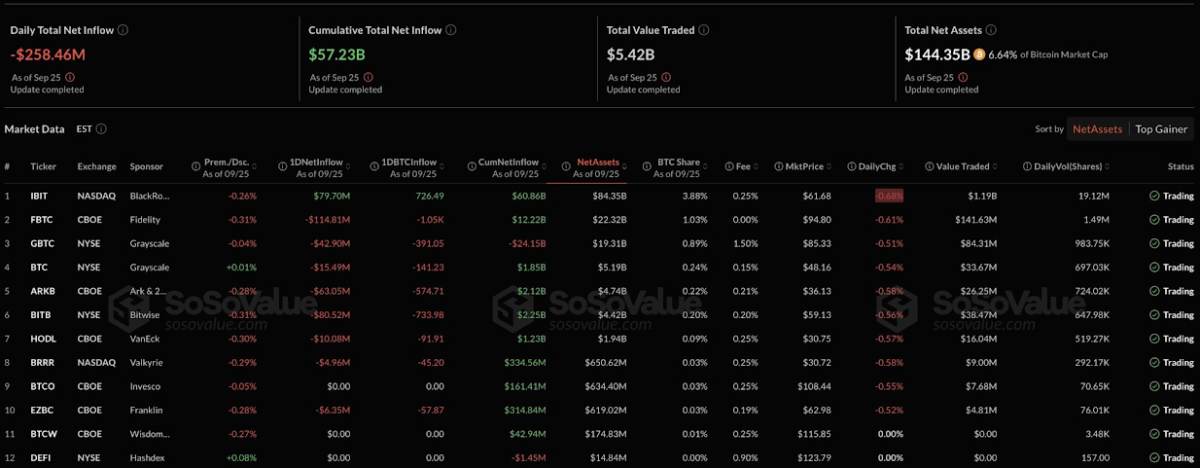Open info icon before Value Traded column

[928, 166]
